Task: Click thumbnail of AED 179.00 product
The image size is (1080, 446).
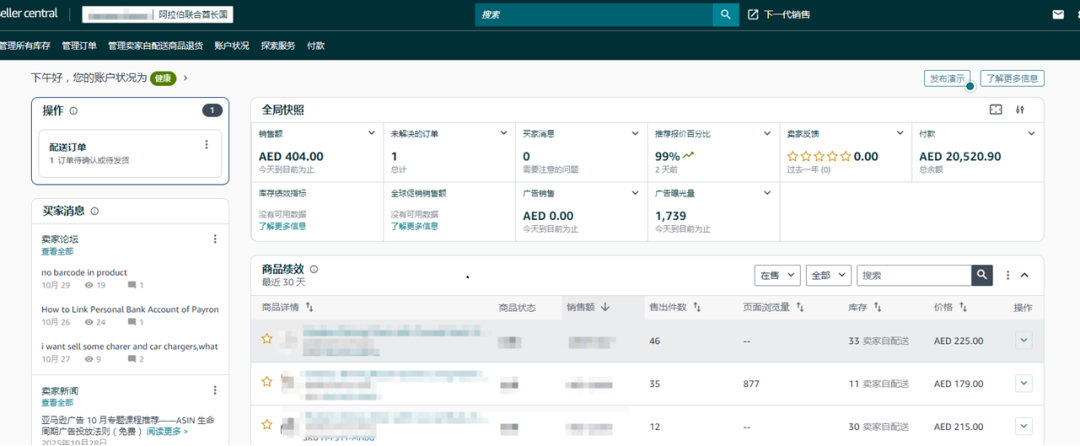Action: (289, 383)
